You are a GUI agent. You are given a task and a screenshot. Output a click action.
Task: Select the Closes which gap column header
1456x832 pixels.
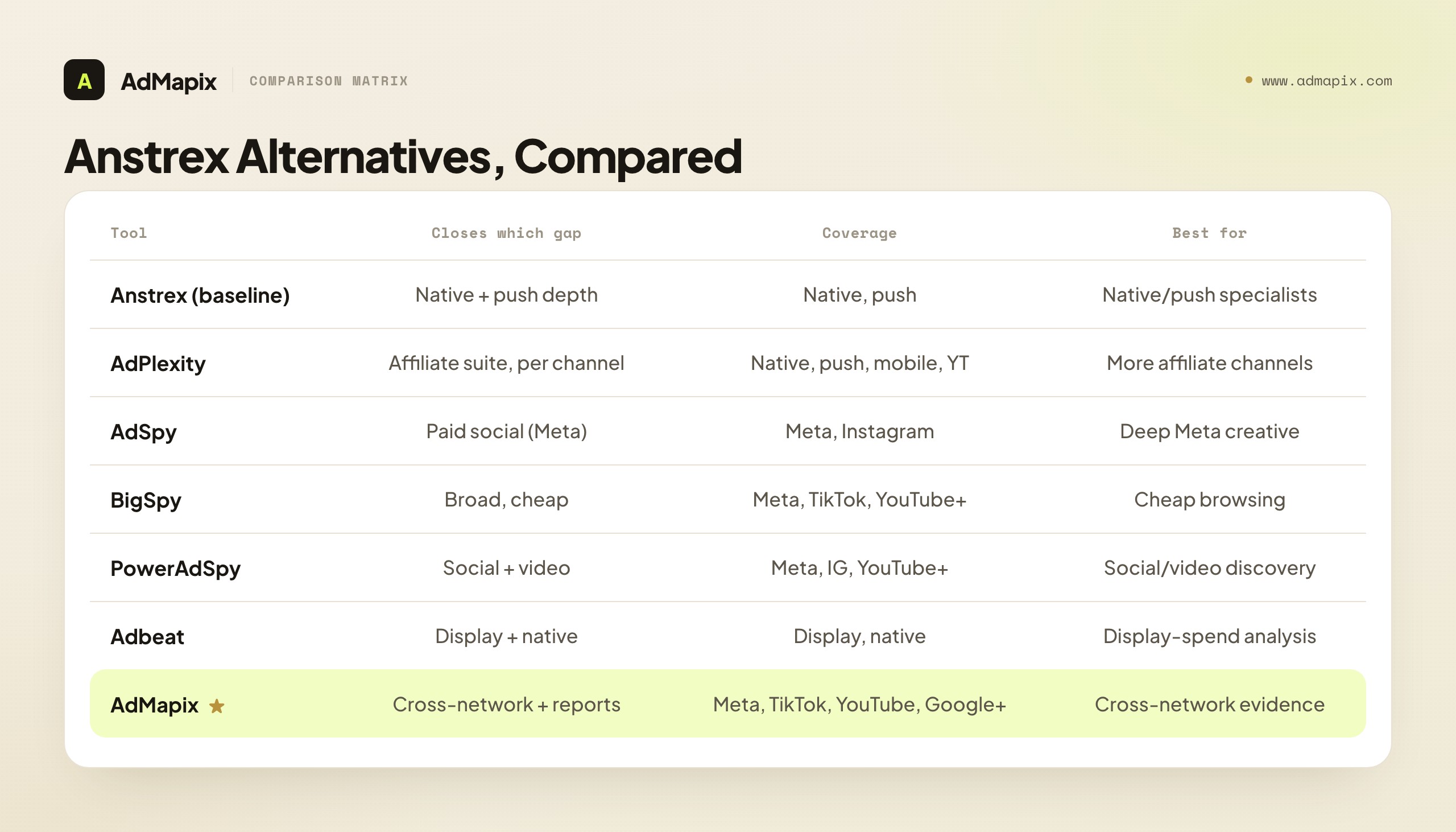pyautogui.click(x=506, y=233)
